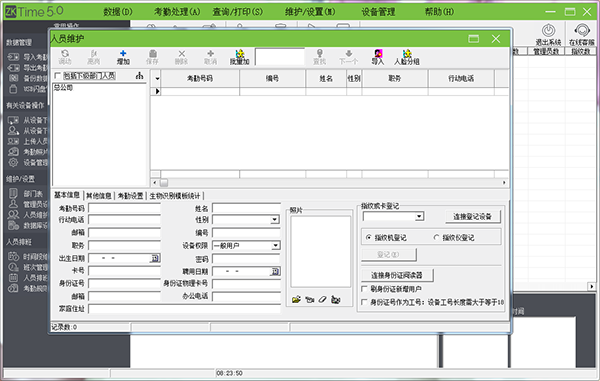Image resolution: width=600 pixels, height=381 pixels.
Task: Click the 查找 find toolbar icon
Action: (320, 54)
